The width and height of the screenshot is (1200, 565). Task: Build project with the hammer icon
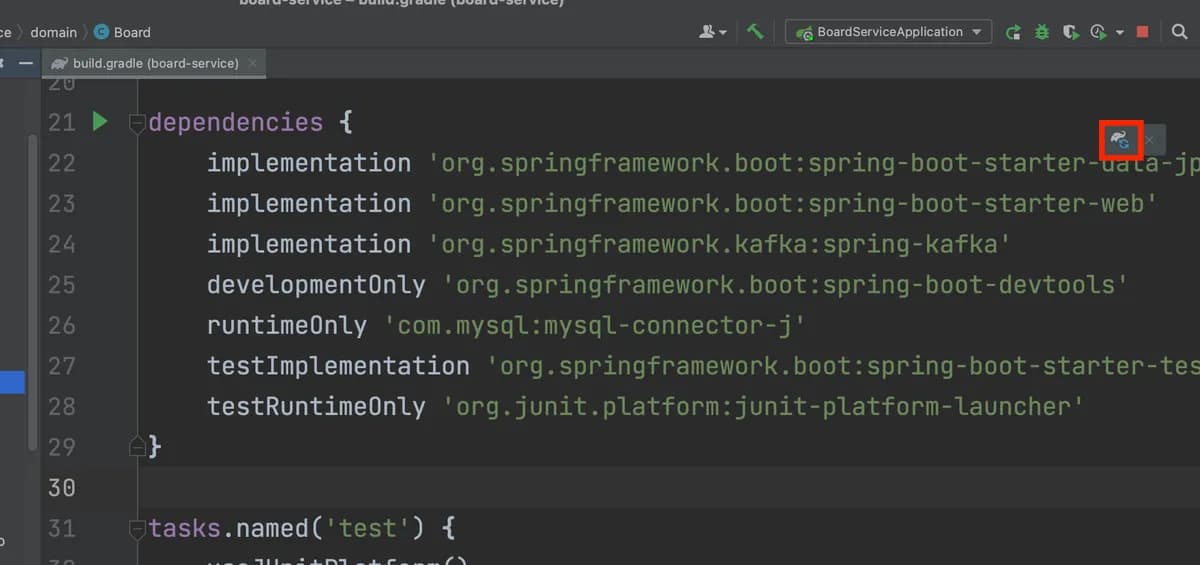[x=755, y=32]
